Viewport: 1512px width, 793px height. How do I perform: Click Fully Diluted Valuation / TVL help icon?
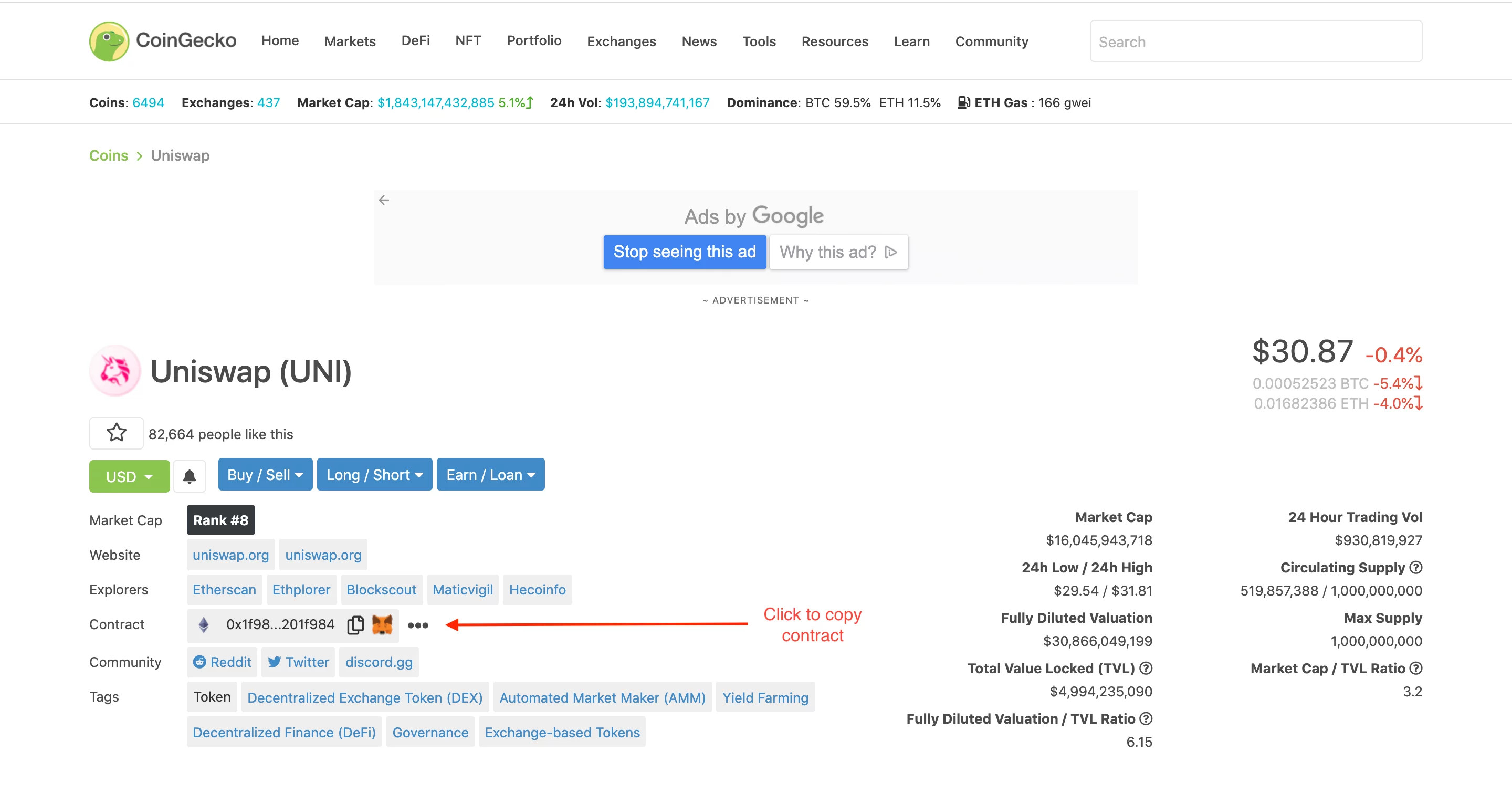pos(1146,718)
